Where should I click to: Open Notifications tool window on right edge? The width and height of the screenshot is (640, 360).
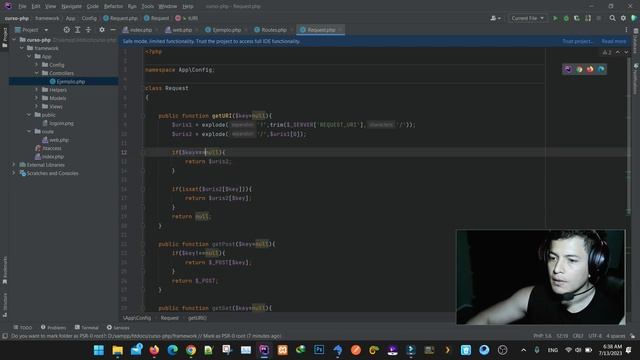(636, 79)
